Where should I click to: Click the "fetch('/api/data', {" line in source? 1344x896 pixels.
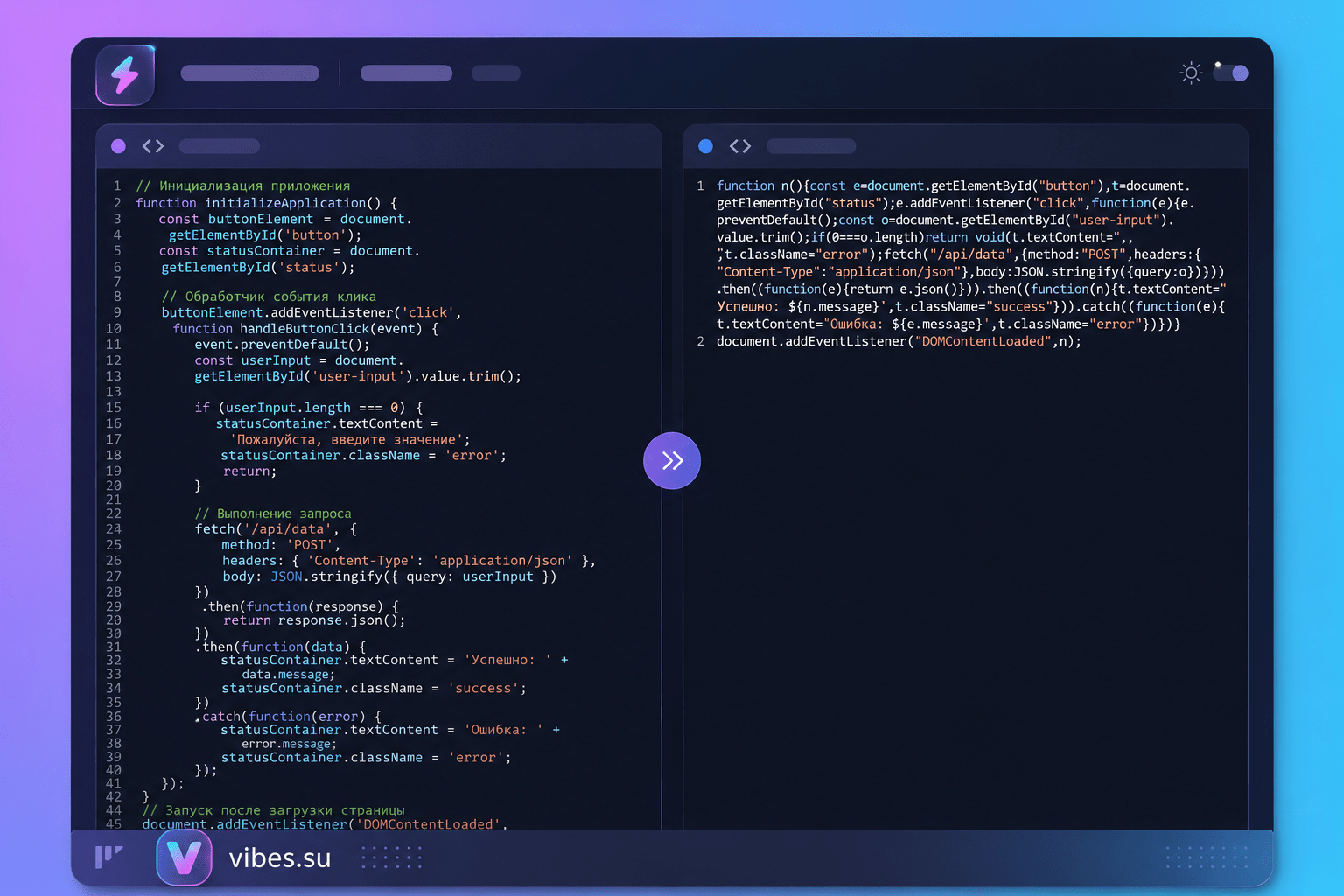tap(276, 529)
